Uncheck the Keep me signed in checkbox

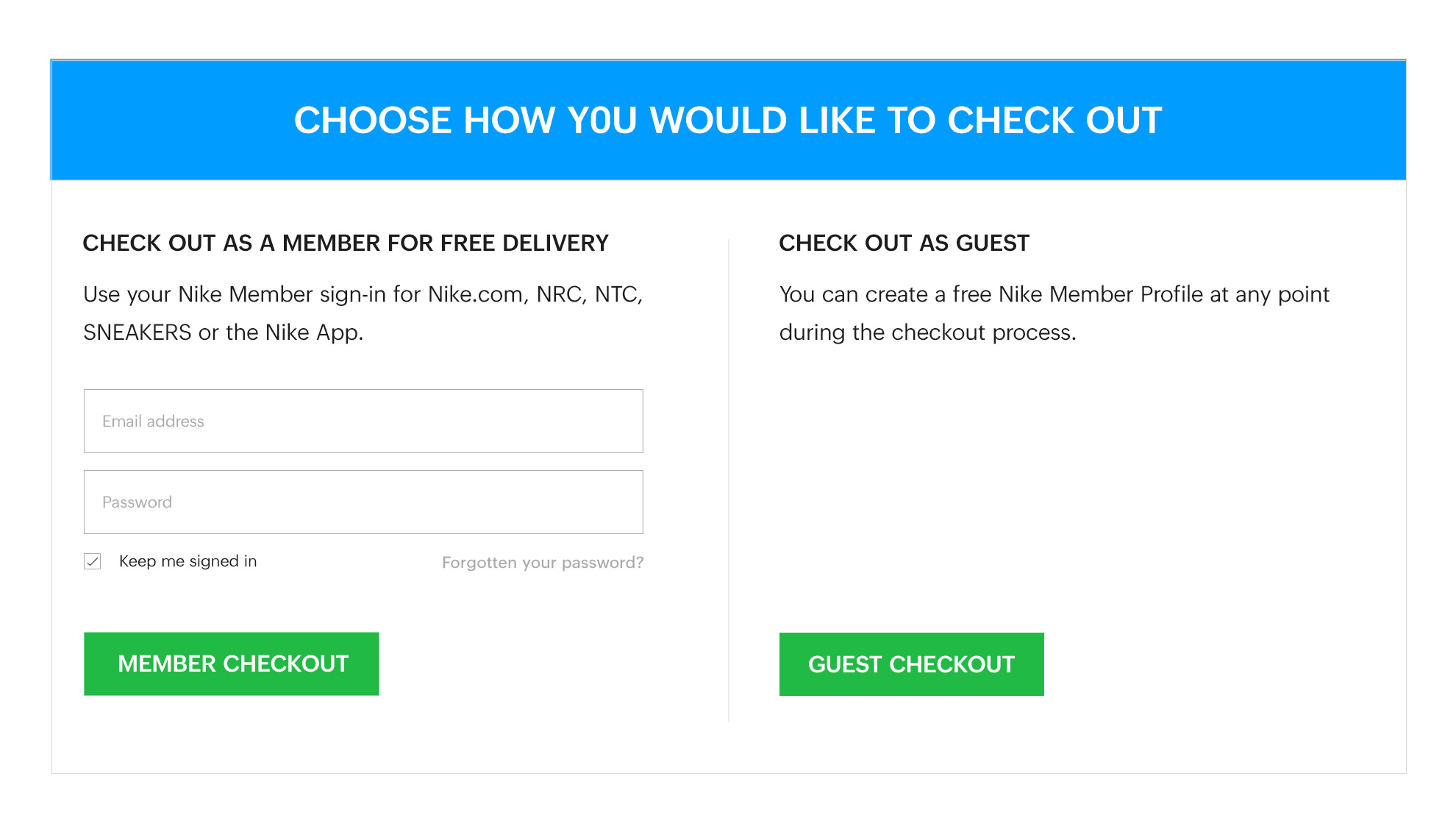(92, 561)
